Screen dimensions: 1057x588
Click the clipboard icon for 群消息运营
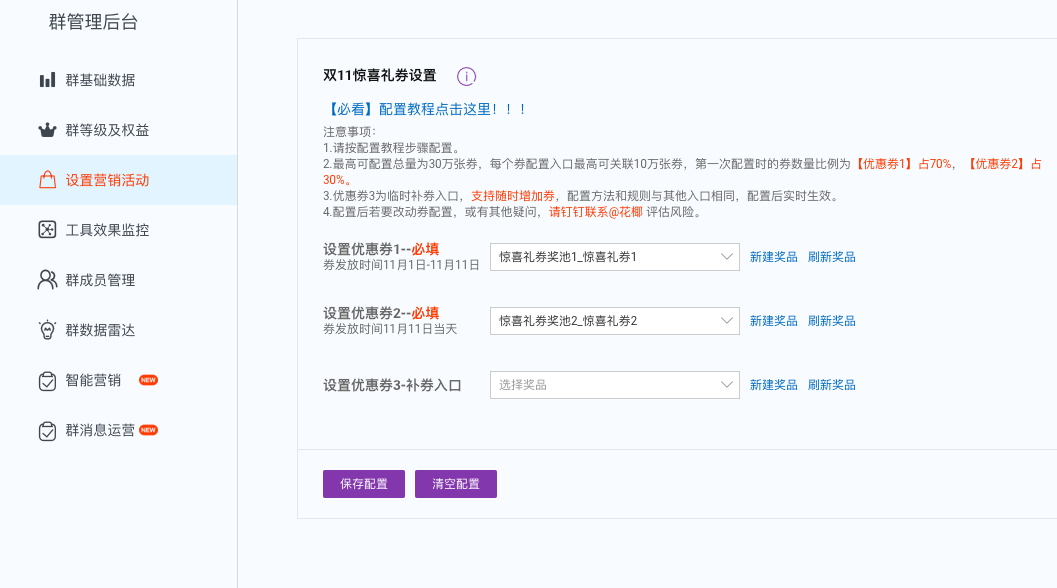pos(47,430)
